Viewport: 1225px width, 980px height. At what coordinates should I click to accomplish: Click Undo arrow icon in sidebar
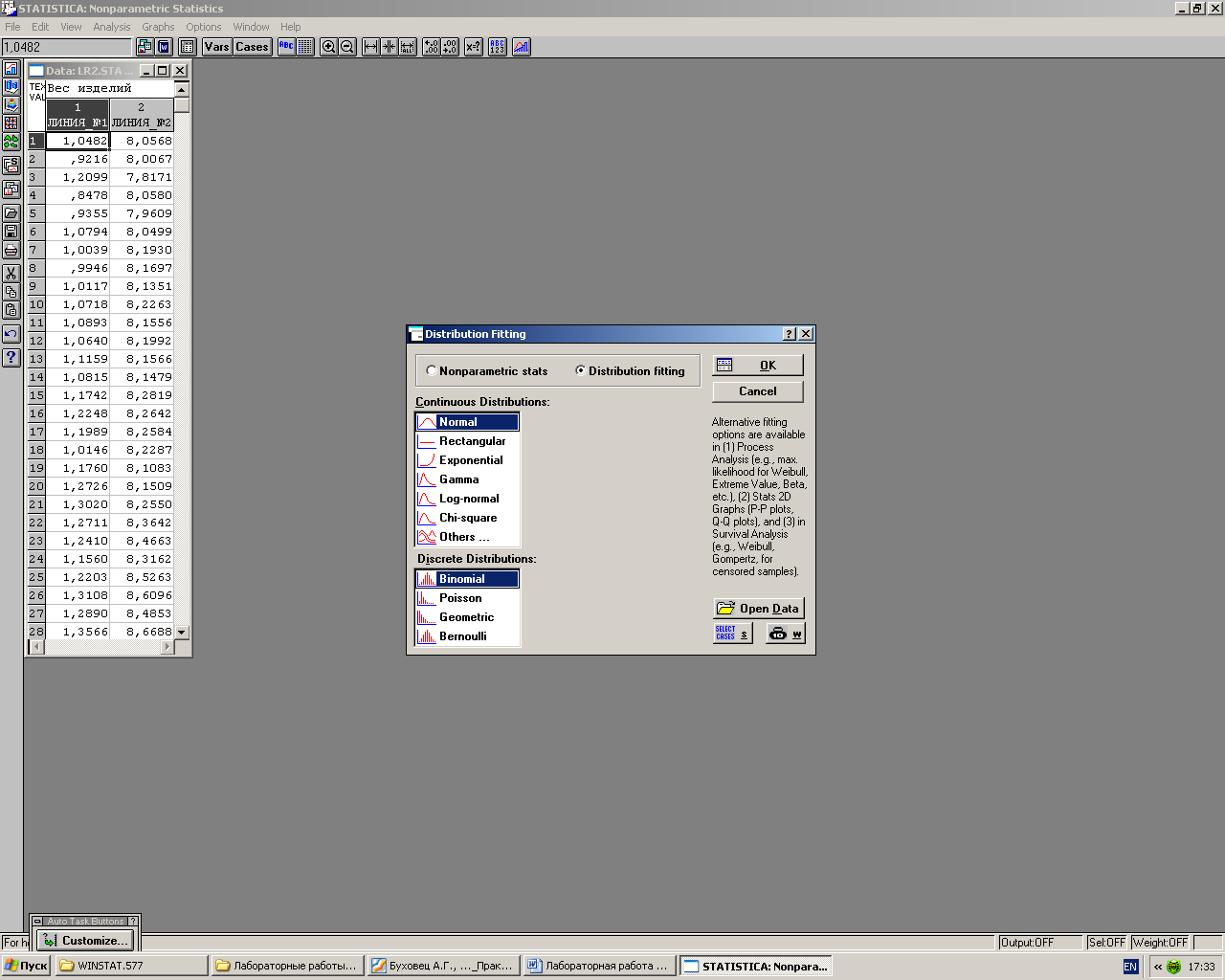coord(11,334)
